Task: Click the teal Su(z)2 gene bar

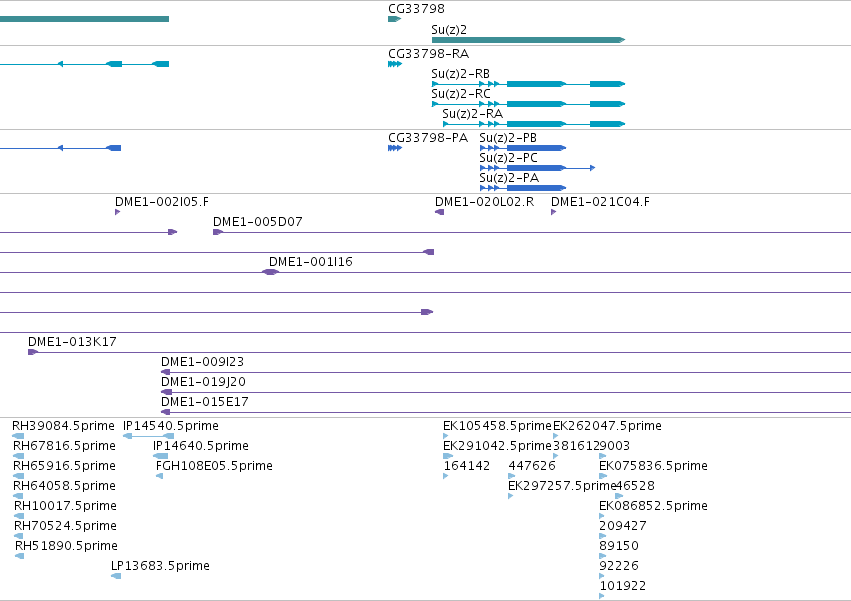Action: pyautogui.click(x=528, y=40)
